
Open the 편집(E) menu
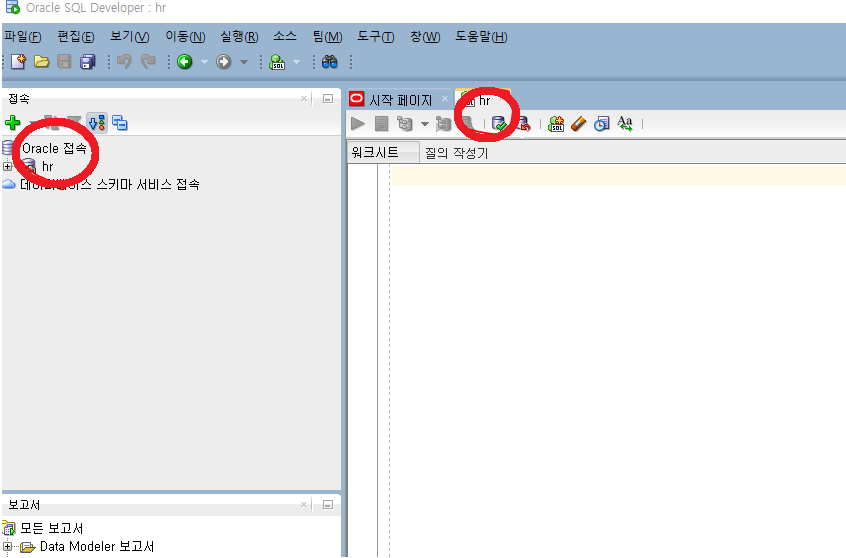[76, 37]
